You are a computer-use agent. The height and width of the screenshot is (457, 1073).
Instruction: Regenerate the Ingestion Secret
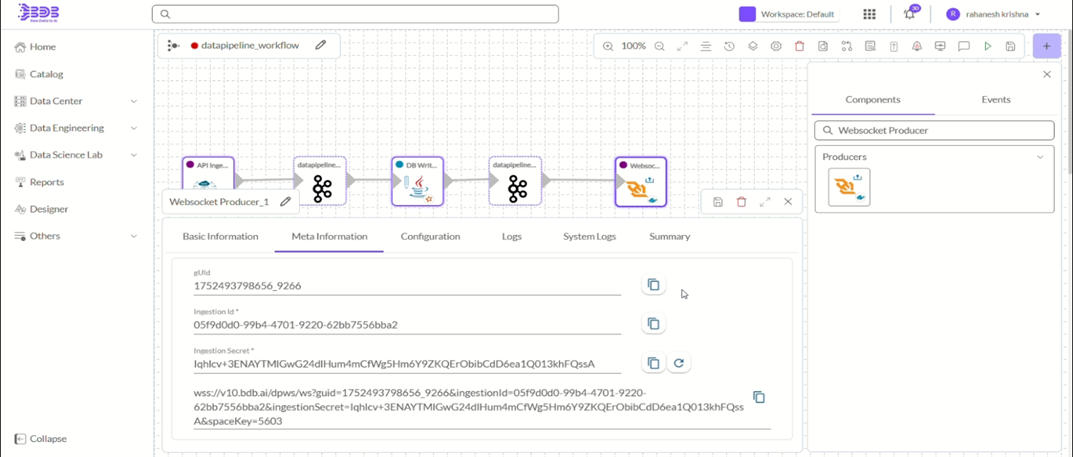[x=679, y=363]
